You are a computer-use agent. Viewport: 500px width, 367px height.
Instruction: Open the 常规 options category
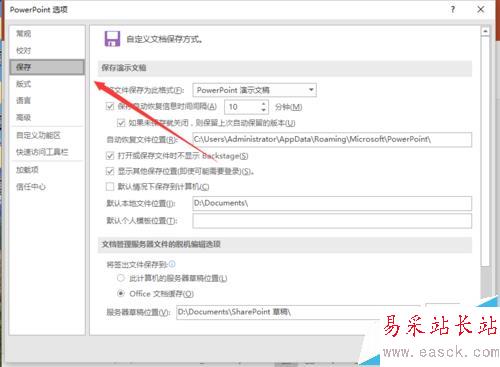(x=24, y=33)
